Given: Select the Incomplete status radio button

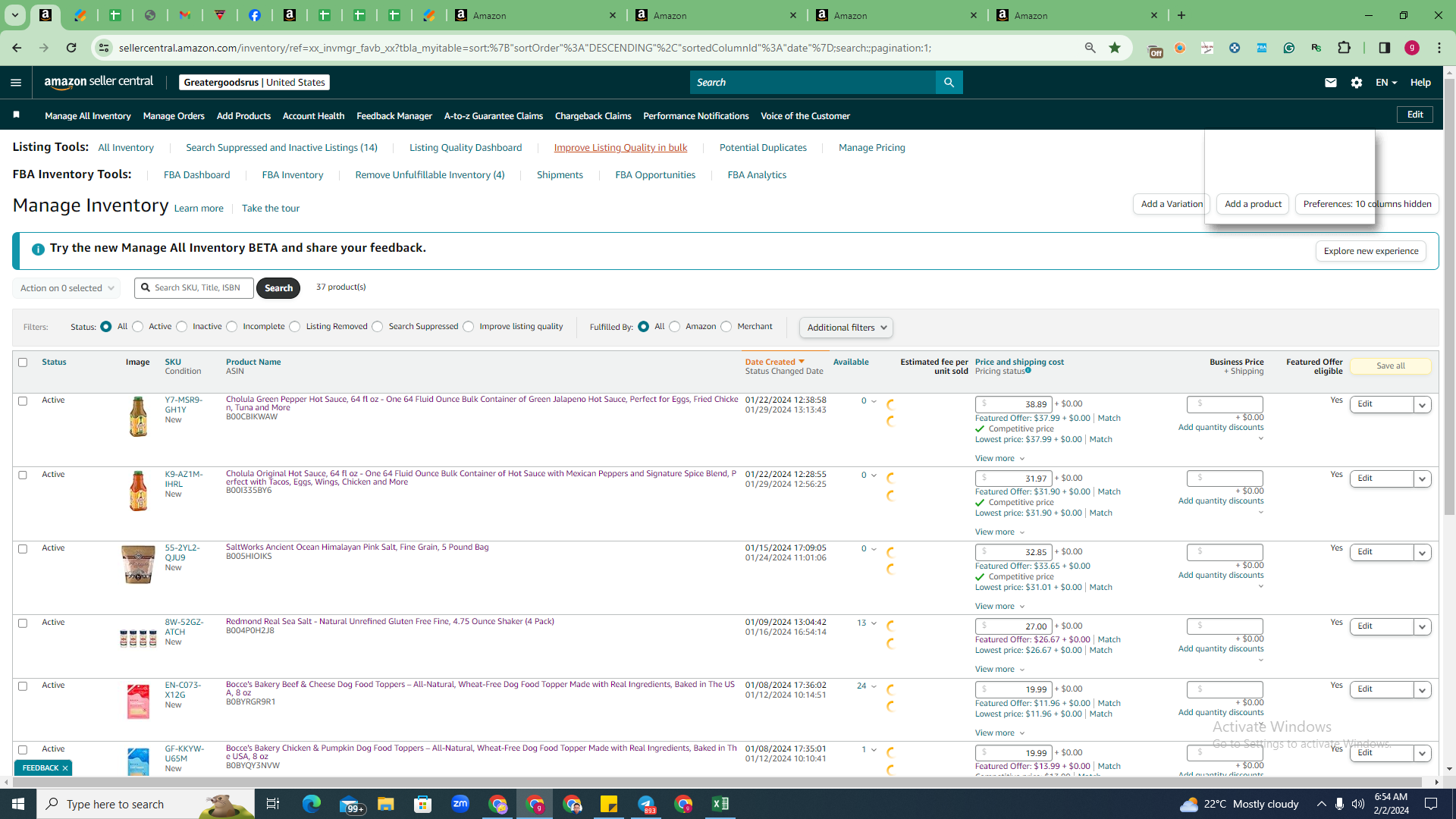Looking at the screenshot, I should [x=232, y=327].
